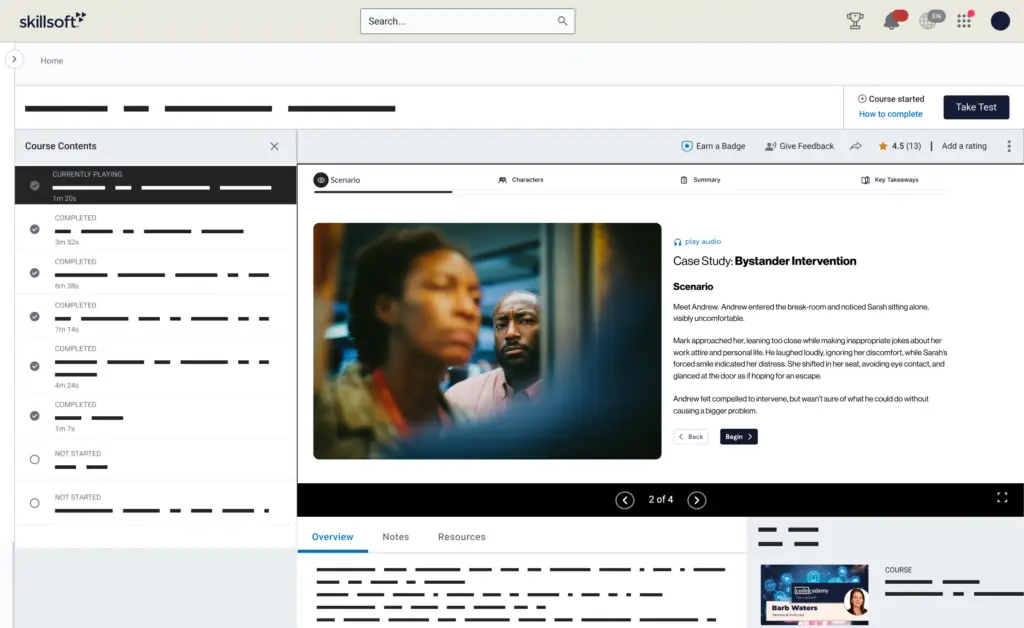
Task: Open the How to complete link
Action: click(890, 114)
